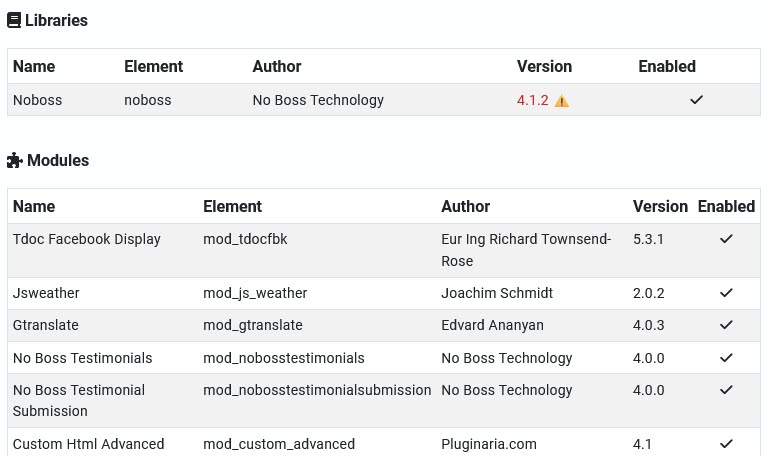Click the Modules puzzle piece icon

pos(14,160)
